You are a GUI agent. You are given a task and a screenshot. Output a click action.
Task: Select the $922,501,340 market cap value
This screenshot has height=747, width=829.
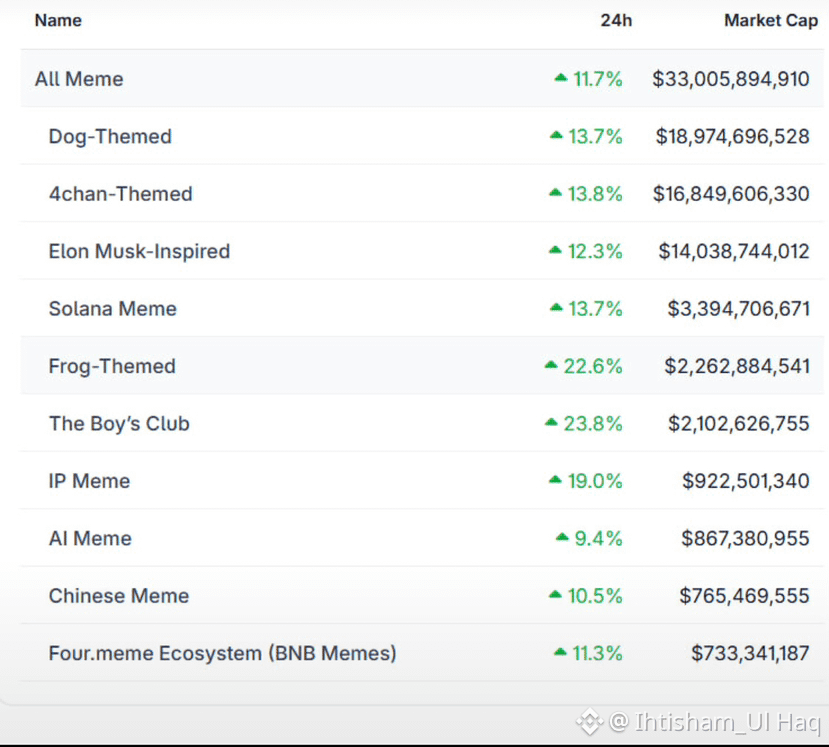pyautogui.click(x=746, y=481)
